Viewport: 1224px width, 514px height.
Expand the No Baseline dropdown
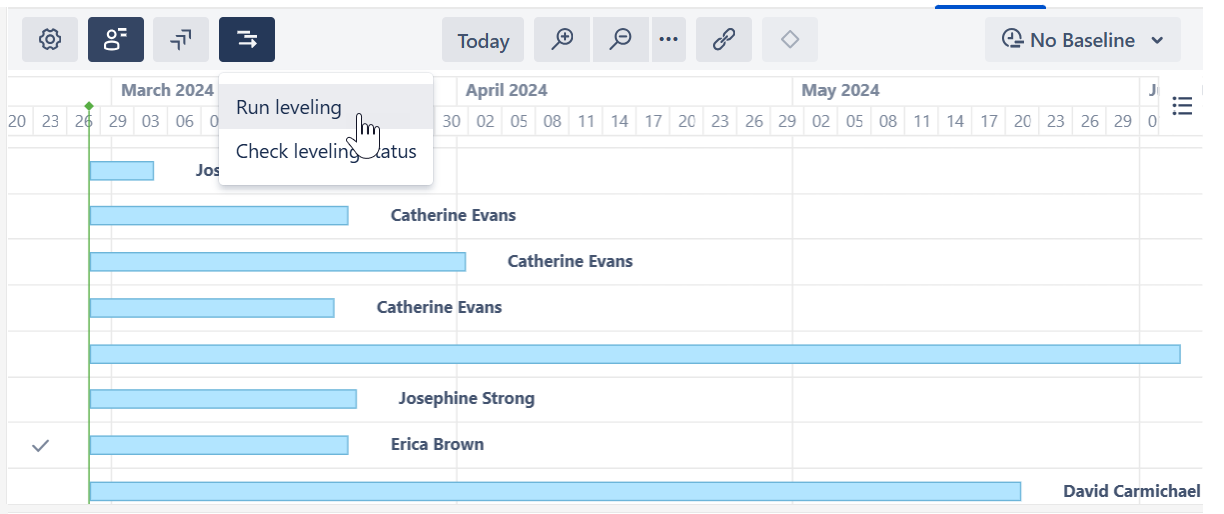(1083, 40)
